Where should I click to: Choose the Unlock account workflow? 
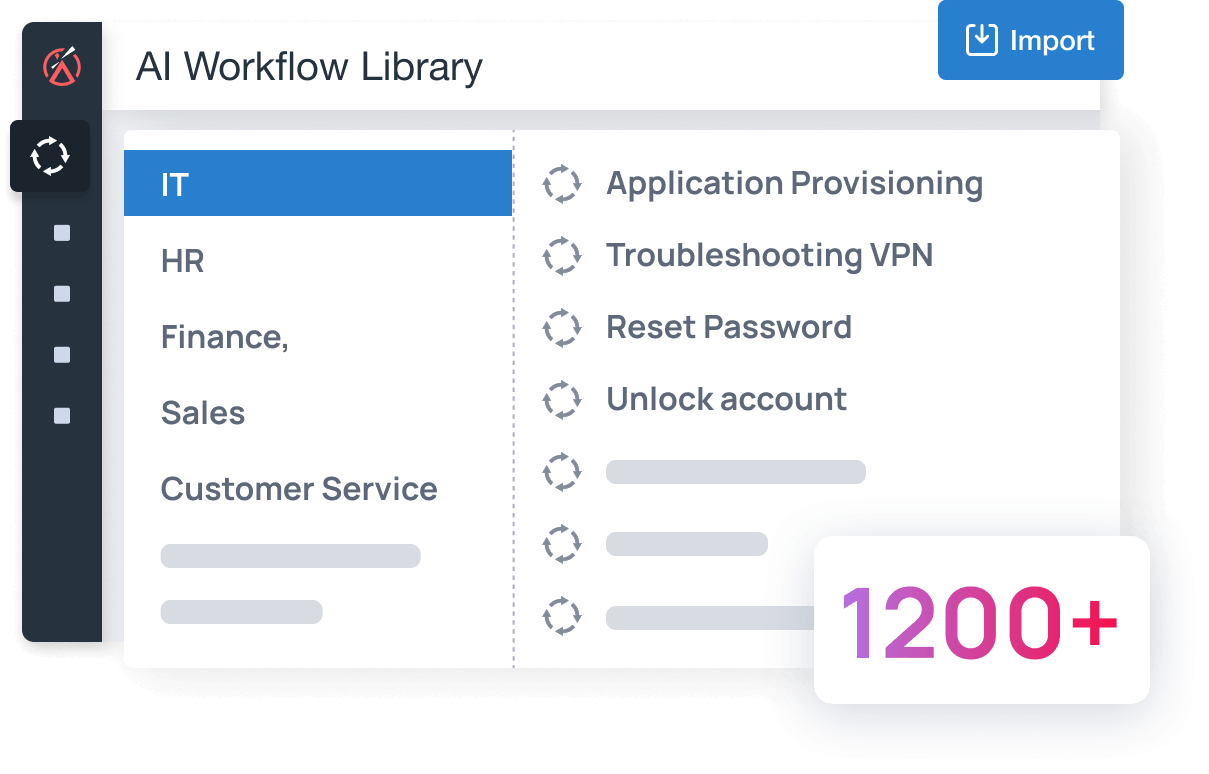(x=727, y=399)
